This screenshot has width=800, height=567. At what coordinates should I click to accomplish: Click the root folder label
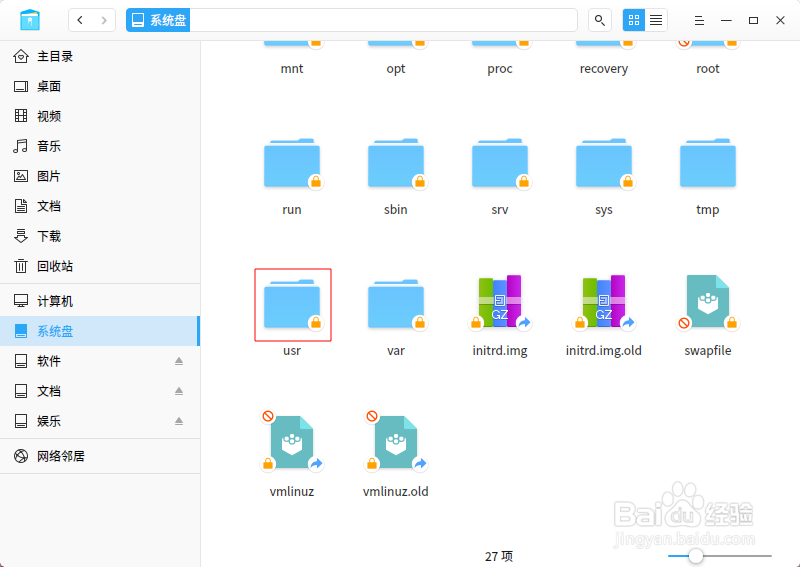click(x=708, y=69)
